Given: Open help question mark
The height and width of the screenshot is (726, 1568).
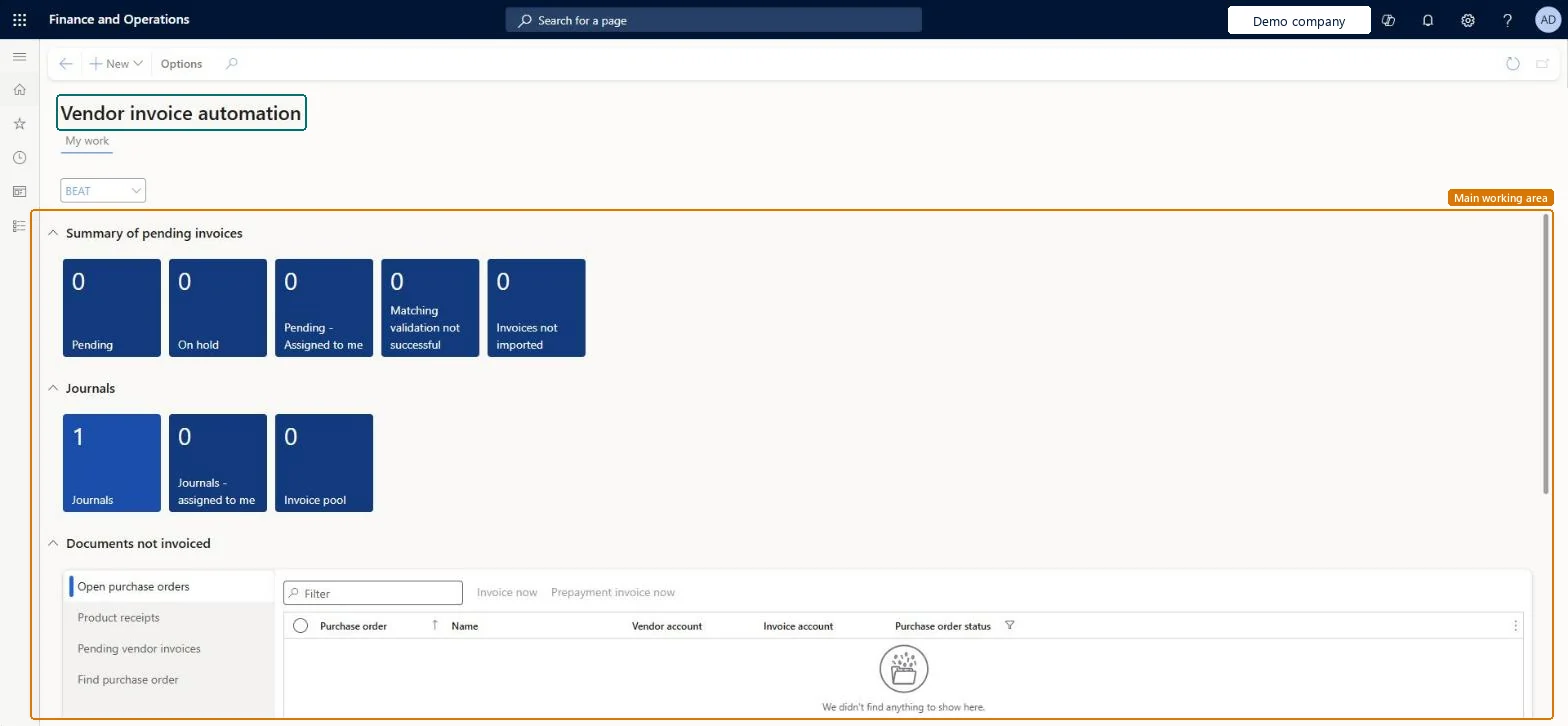Looking at the screenshot, I should point(1508,20).
